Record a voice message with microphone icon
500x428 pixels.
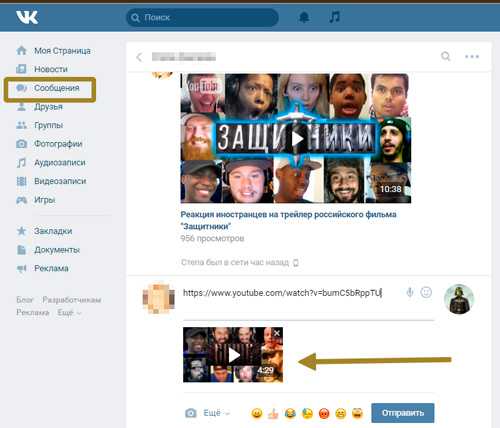point(410,292)
